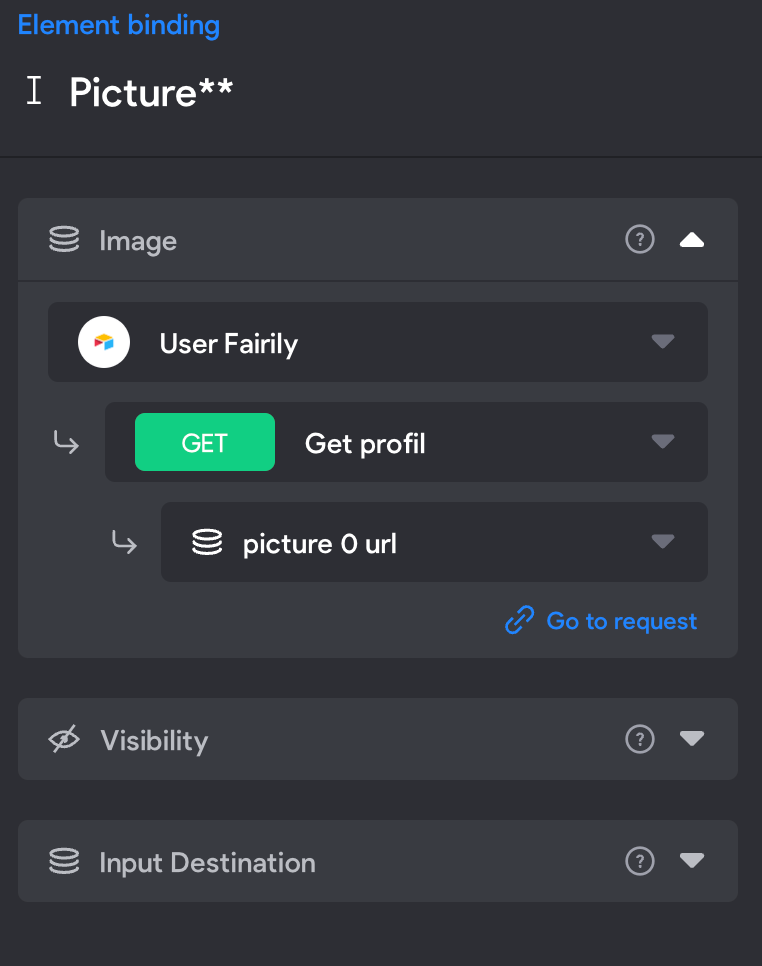
Task: Click the text cursor icon beside Picture**
Action: point(34,91)
